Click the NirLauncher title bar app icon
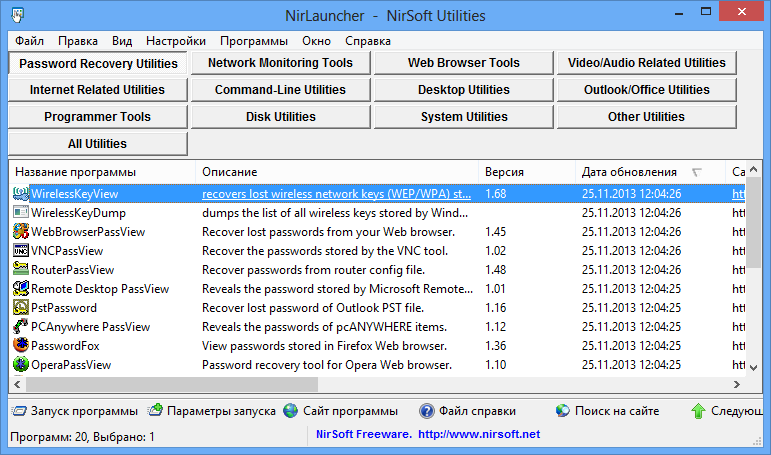The image size is (771, 455). tap(18, 15)
